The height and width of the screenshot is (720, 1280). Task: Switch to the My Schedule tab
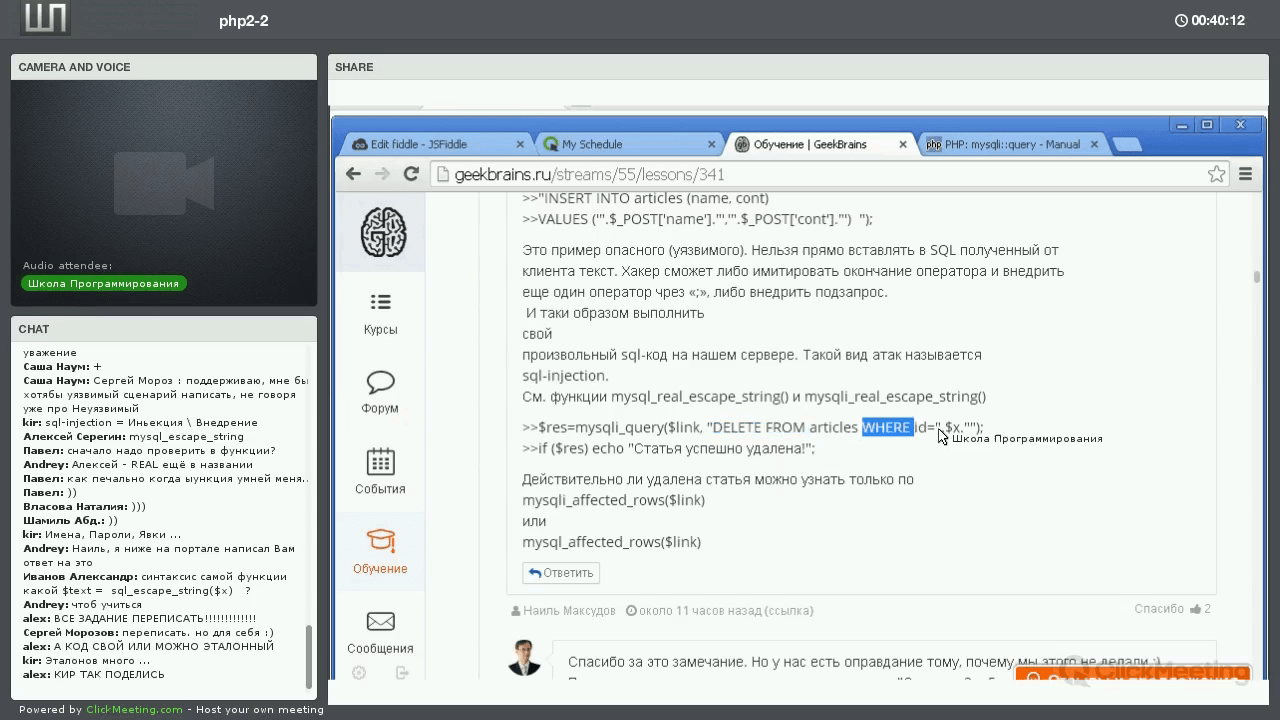point(628,144)
